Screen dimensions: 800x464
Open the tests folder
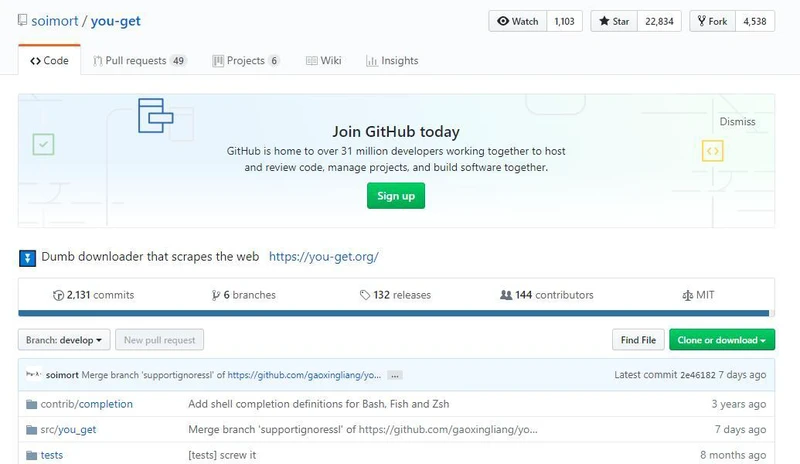click(x=52, y=455)
